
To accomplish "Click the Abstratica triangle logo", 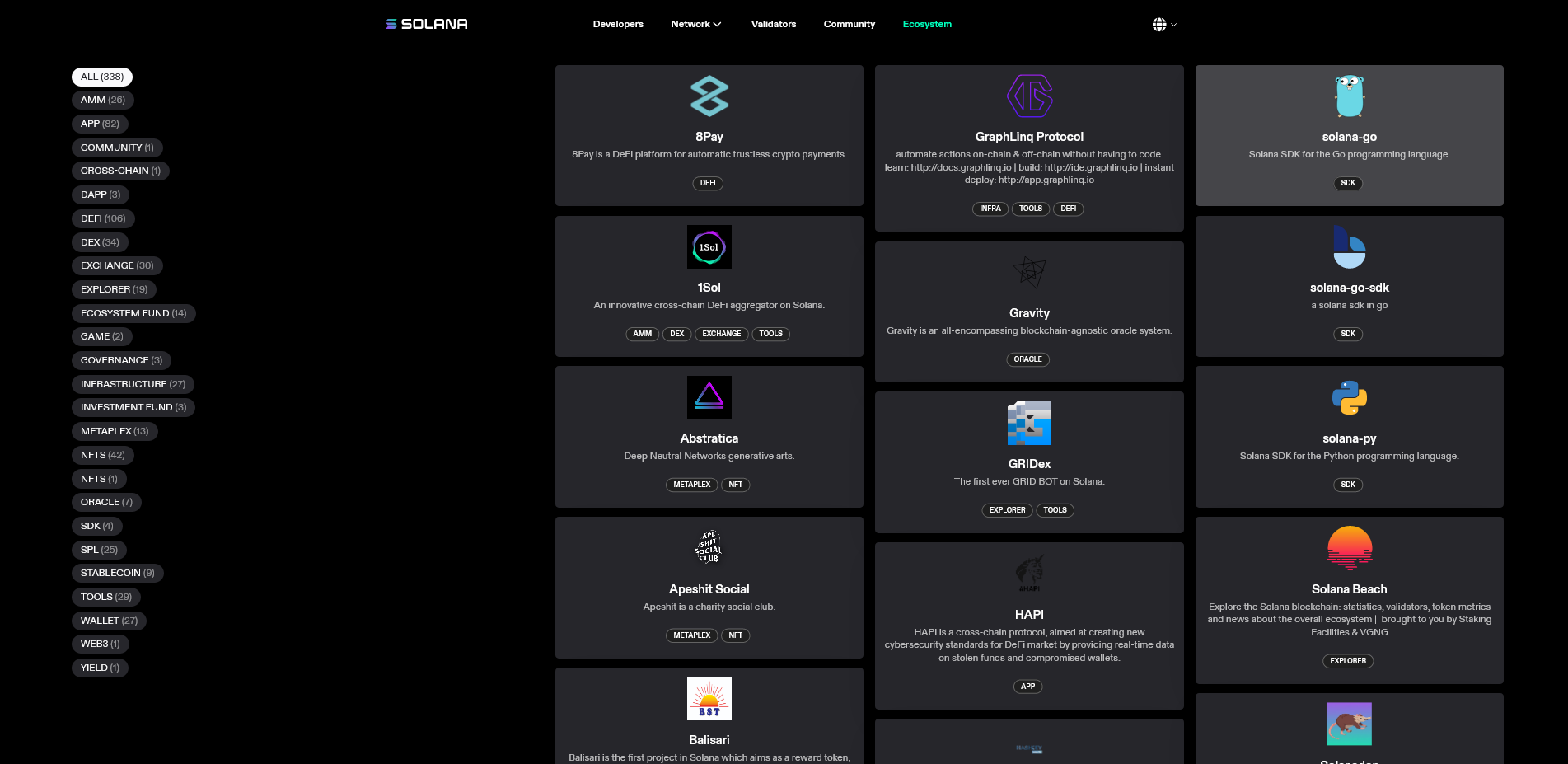I will pos(709,397).
